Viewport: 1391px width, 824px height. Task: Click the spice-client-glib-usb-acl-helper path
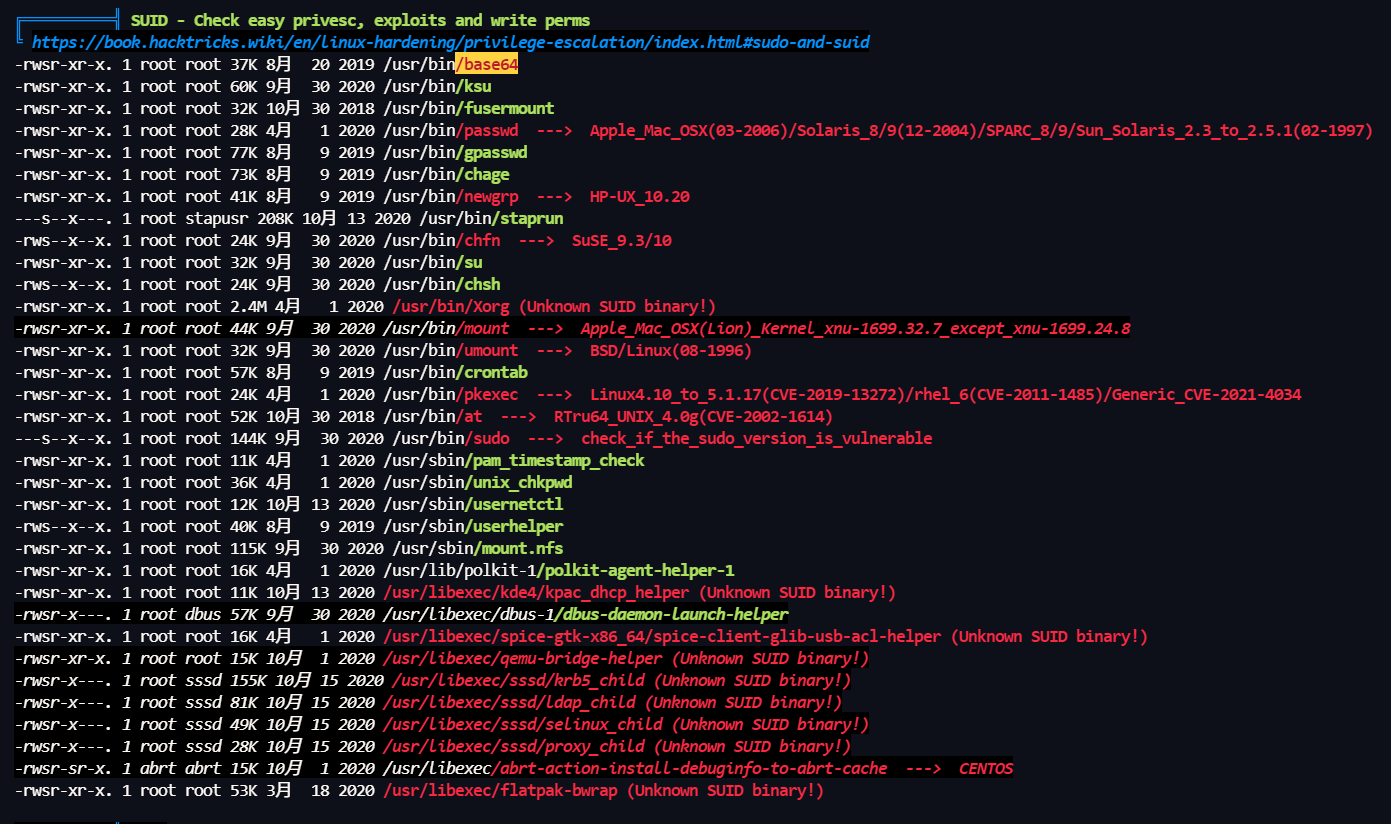point(661,636)
